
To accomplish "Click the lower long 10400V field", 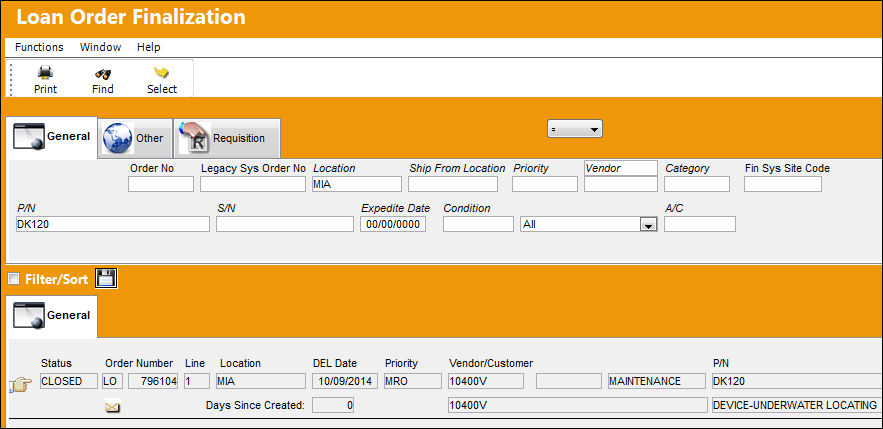I will tap(578, 405).
